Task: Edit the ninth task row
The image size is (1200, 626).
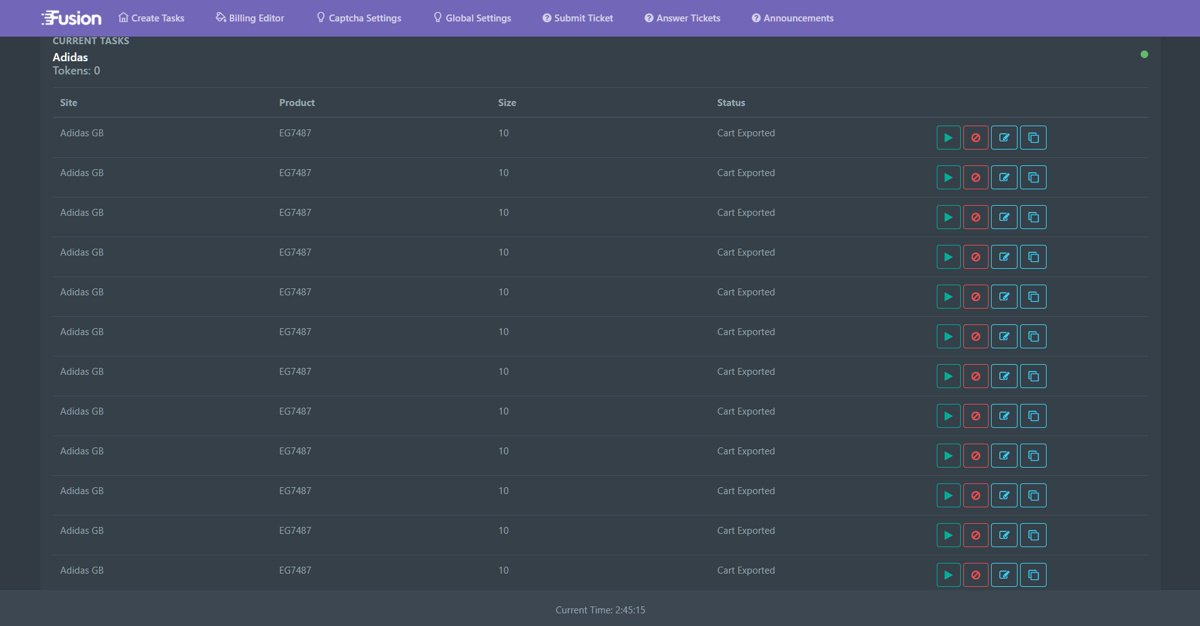Action: click(x=1004, y=456)
